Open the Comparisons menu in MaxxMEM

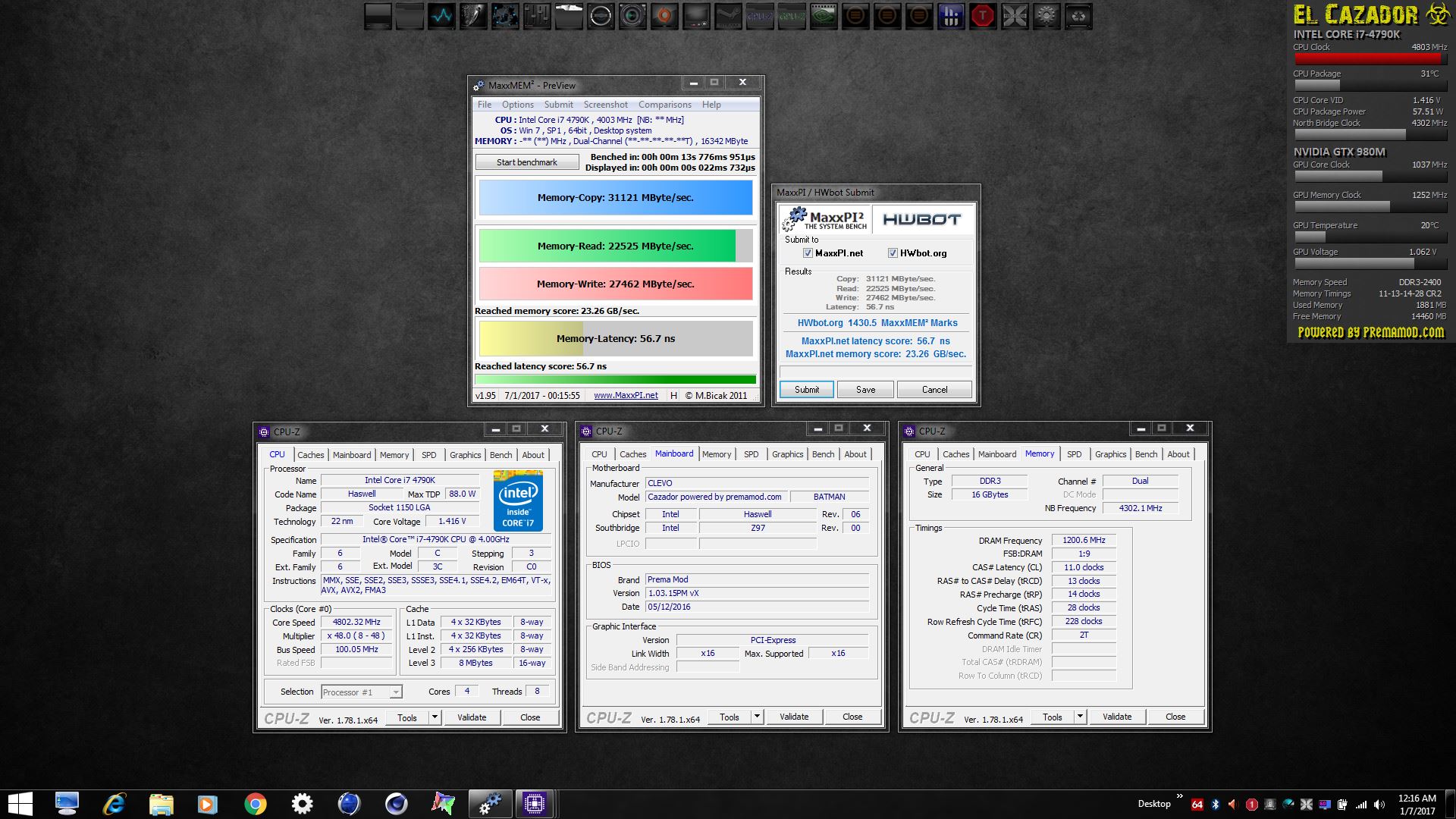point(665,105)
